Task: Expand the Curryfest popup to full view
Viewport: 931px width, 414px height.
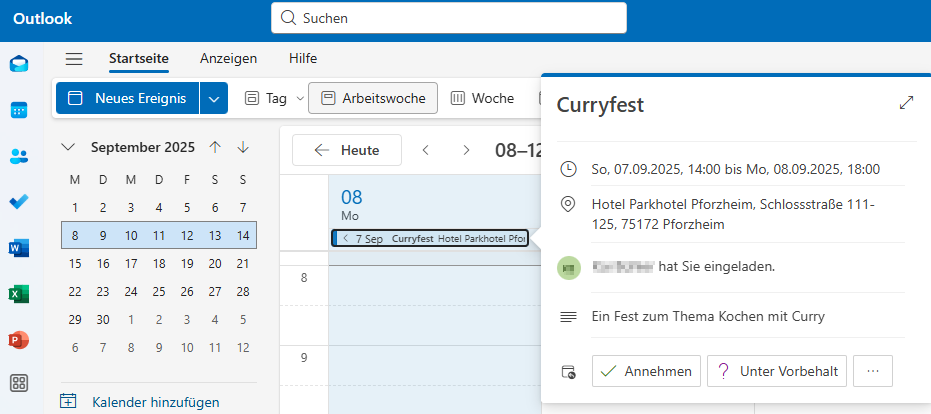Action: tap(906, 102)
